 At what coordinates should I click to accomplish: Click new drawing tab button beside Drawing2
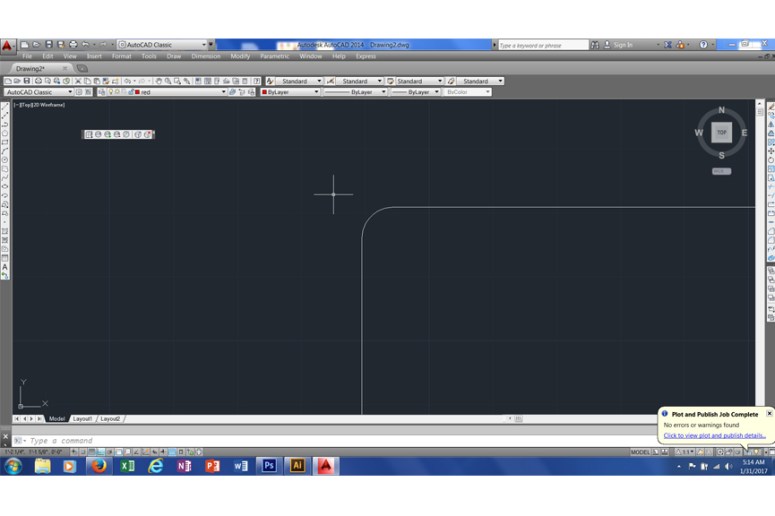coord(82,68)
